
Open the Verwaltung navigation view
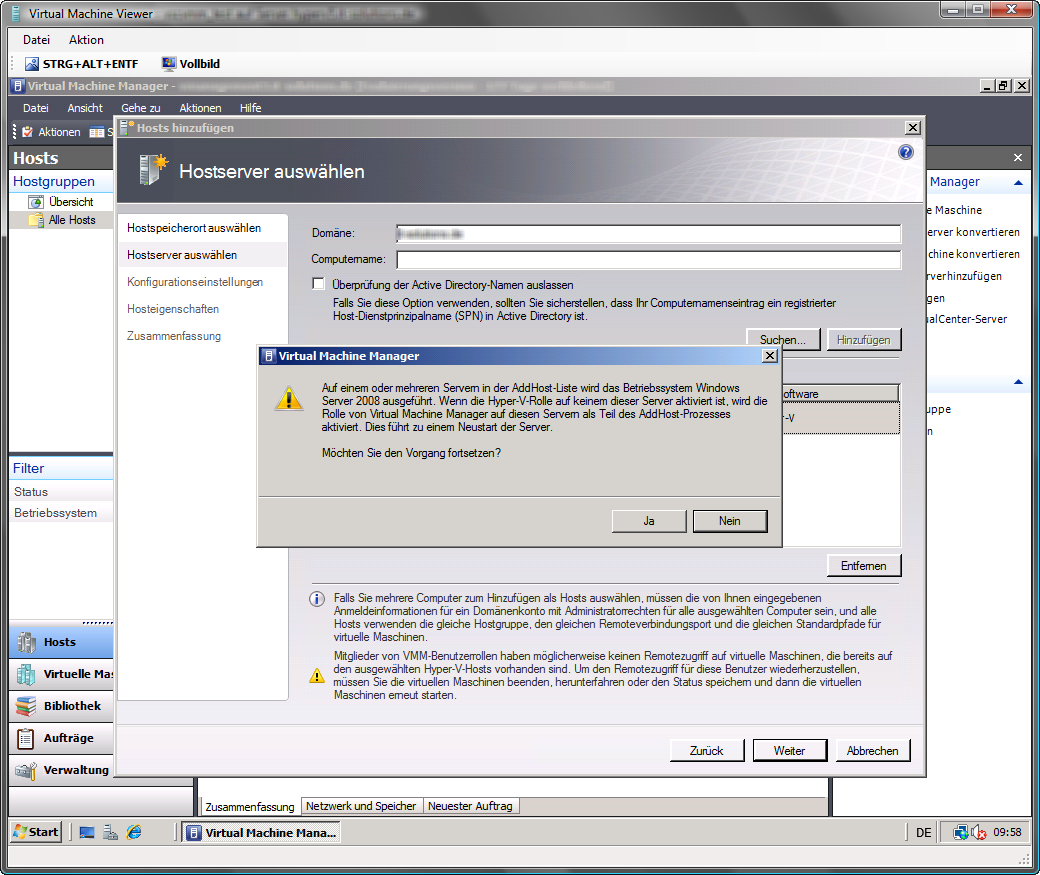click(61, 770)
